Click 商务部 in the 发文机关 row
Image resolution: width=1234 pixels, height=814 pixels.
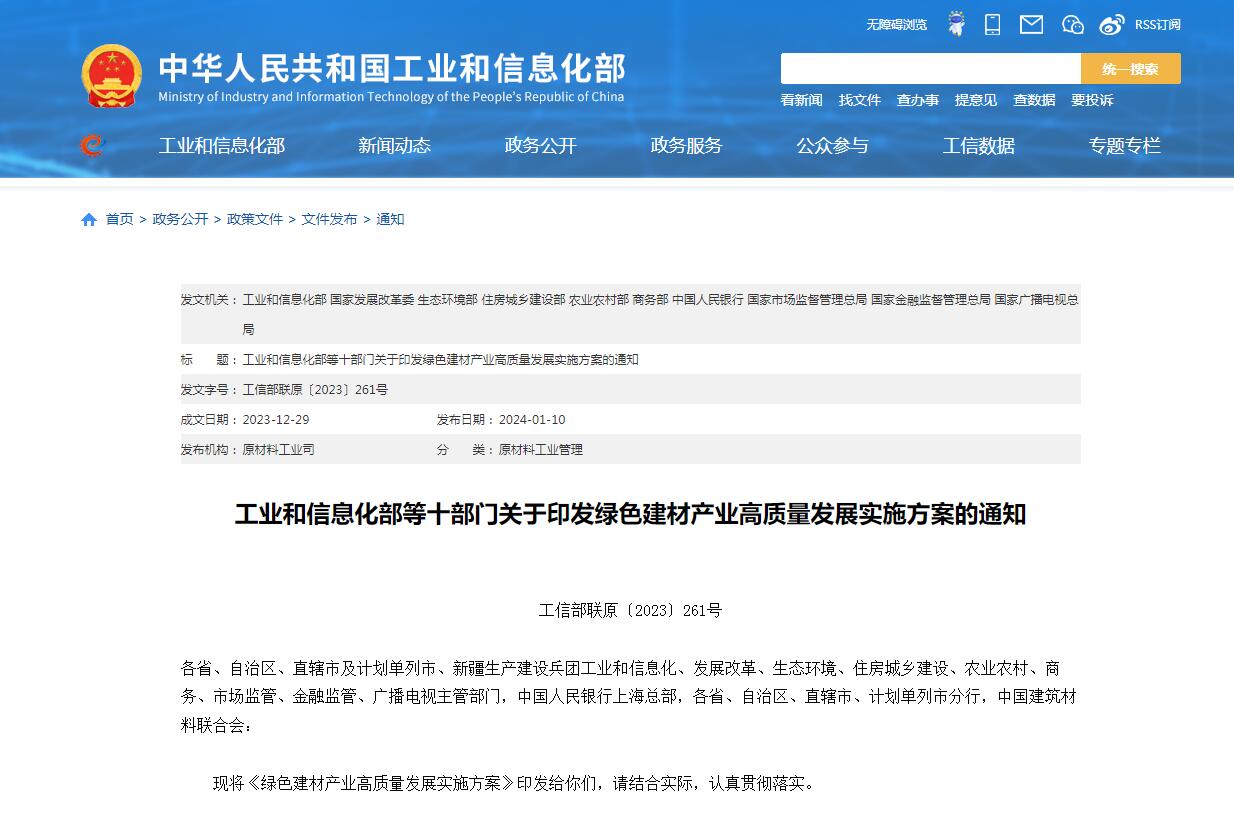tap(650, 299)
